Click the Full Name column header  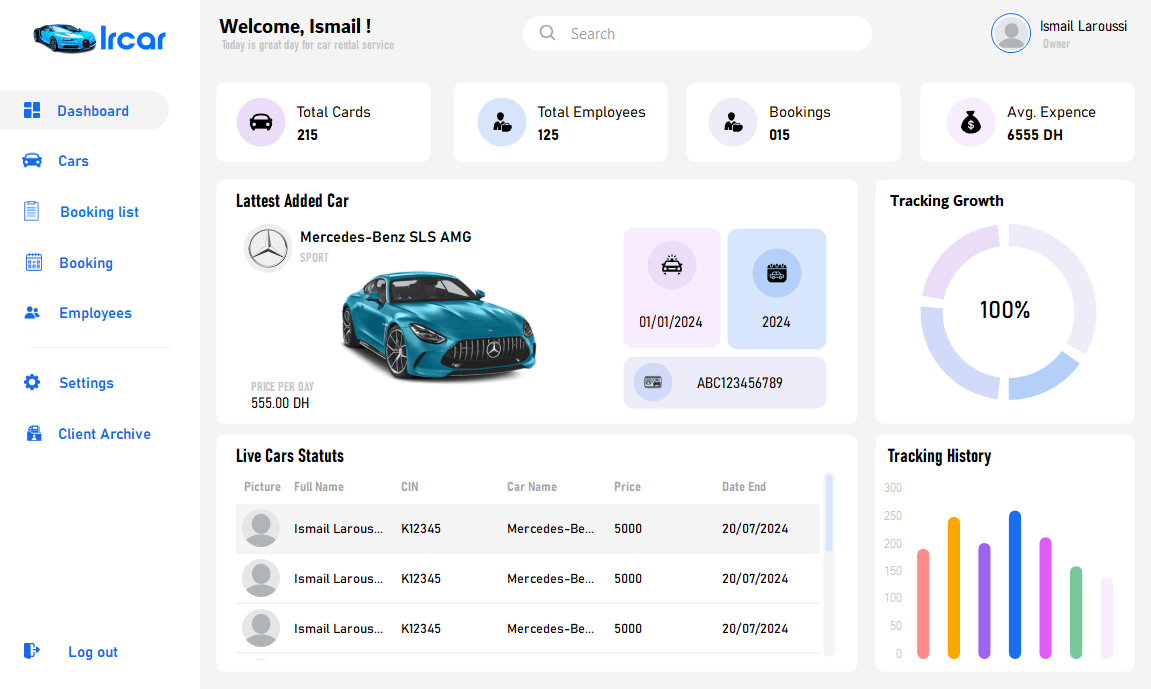319,486
